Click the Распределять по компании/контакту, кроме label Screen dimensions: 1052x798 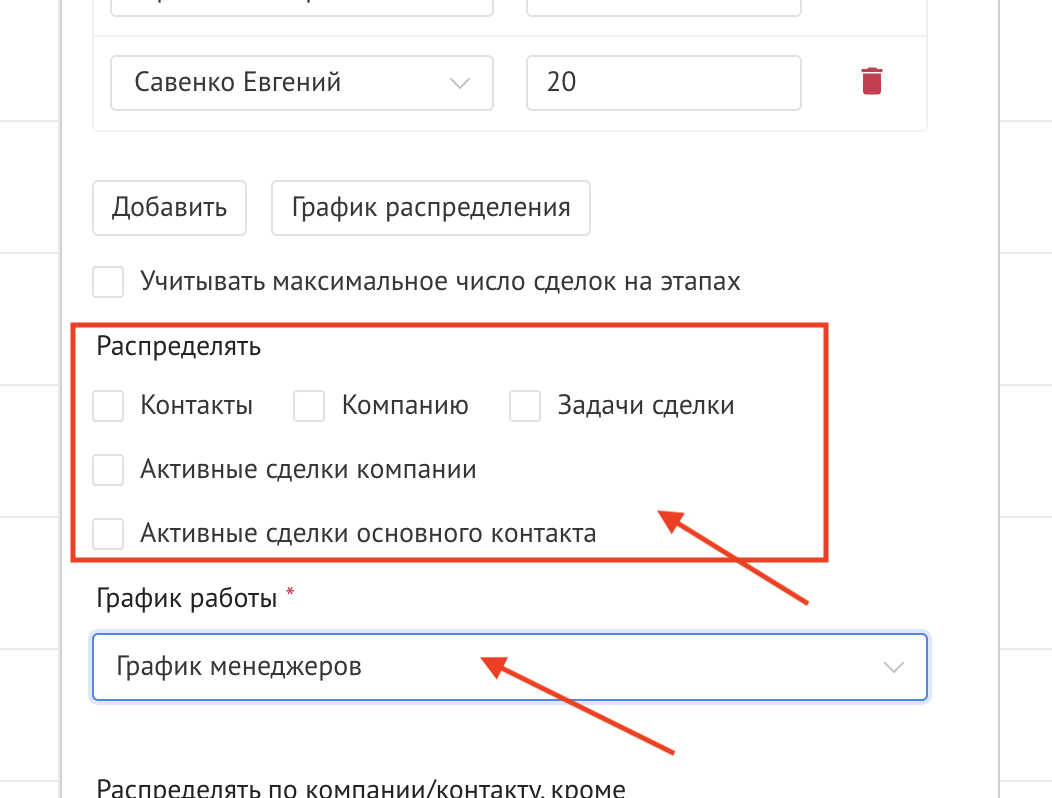(x=360, y=789)
